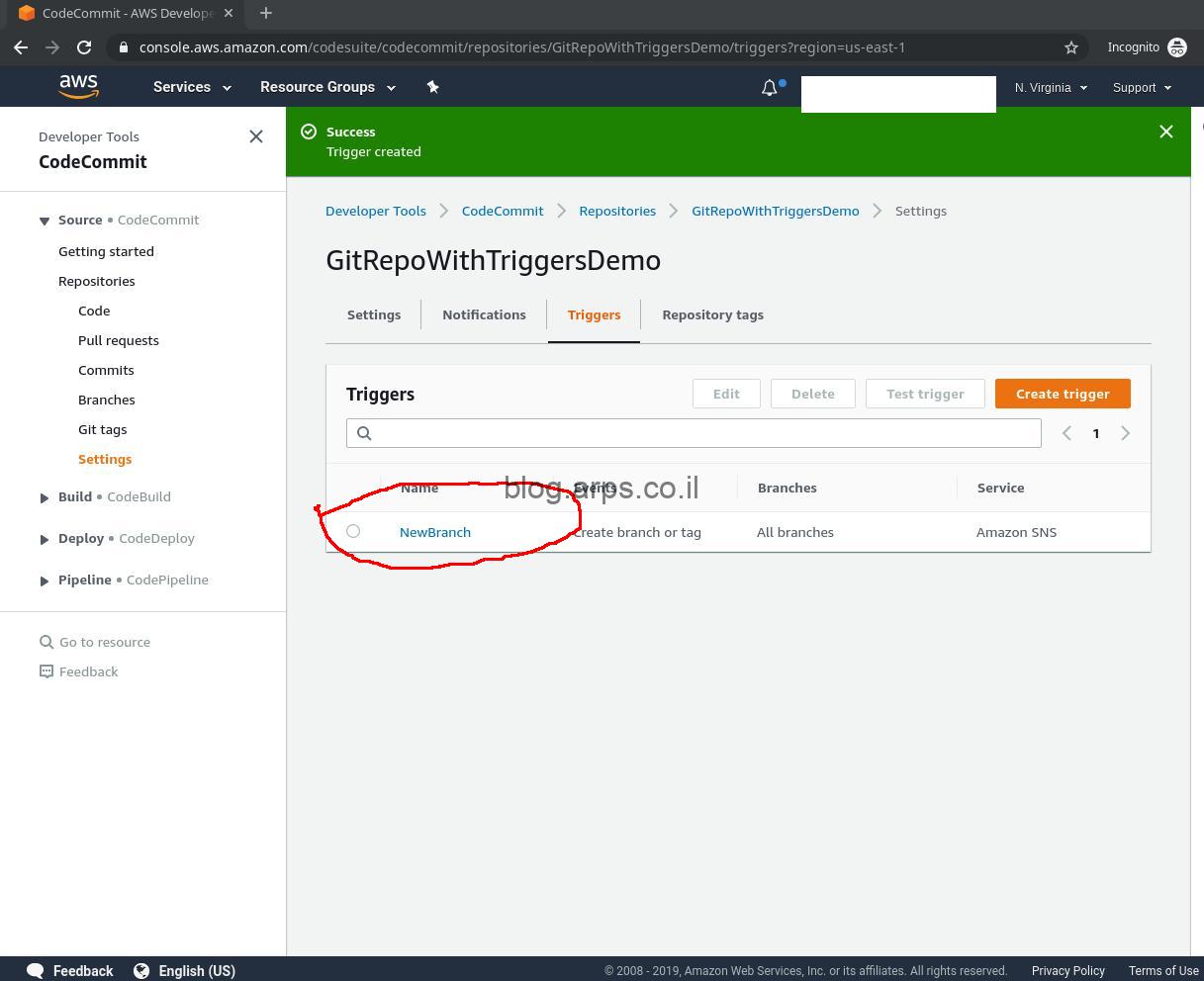Image resolution: width=1204 pixels, height=981 pixels.
Task: Open a new browser tab with plus
Action: 265,13
